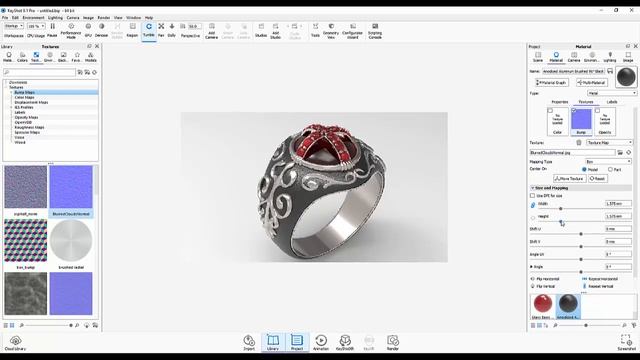Browse for texture file with folder icon
Image resolution: width=640 pixels, height=360 pixels.
coord(620,152)
